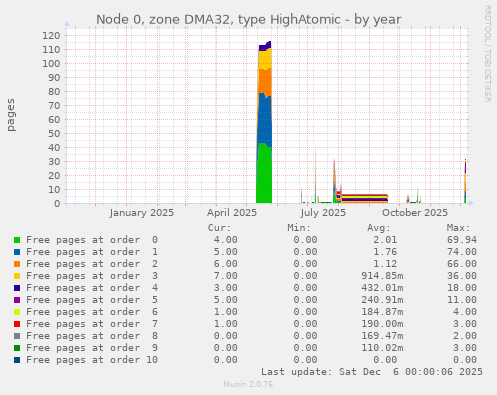Click 'Free pages at order 1' label
Image resolution: width=497 pixels, height=395 pixels.
tap(92, 252)
